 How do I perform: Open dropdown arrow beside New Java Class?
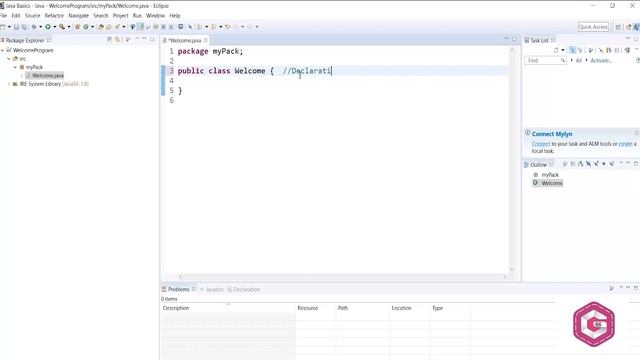(x=92, y=27)
